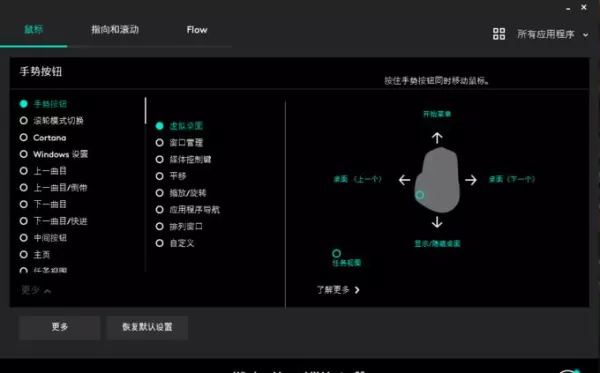This screenshot has width=600, height=373.
Task: Open the 所有应用程序 dropdown
Action: (x=553, y=34)
